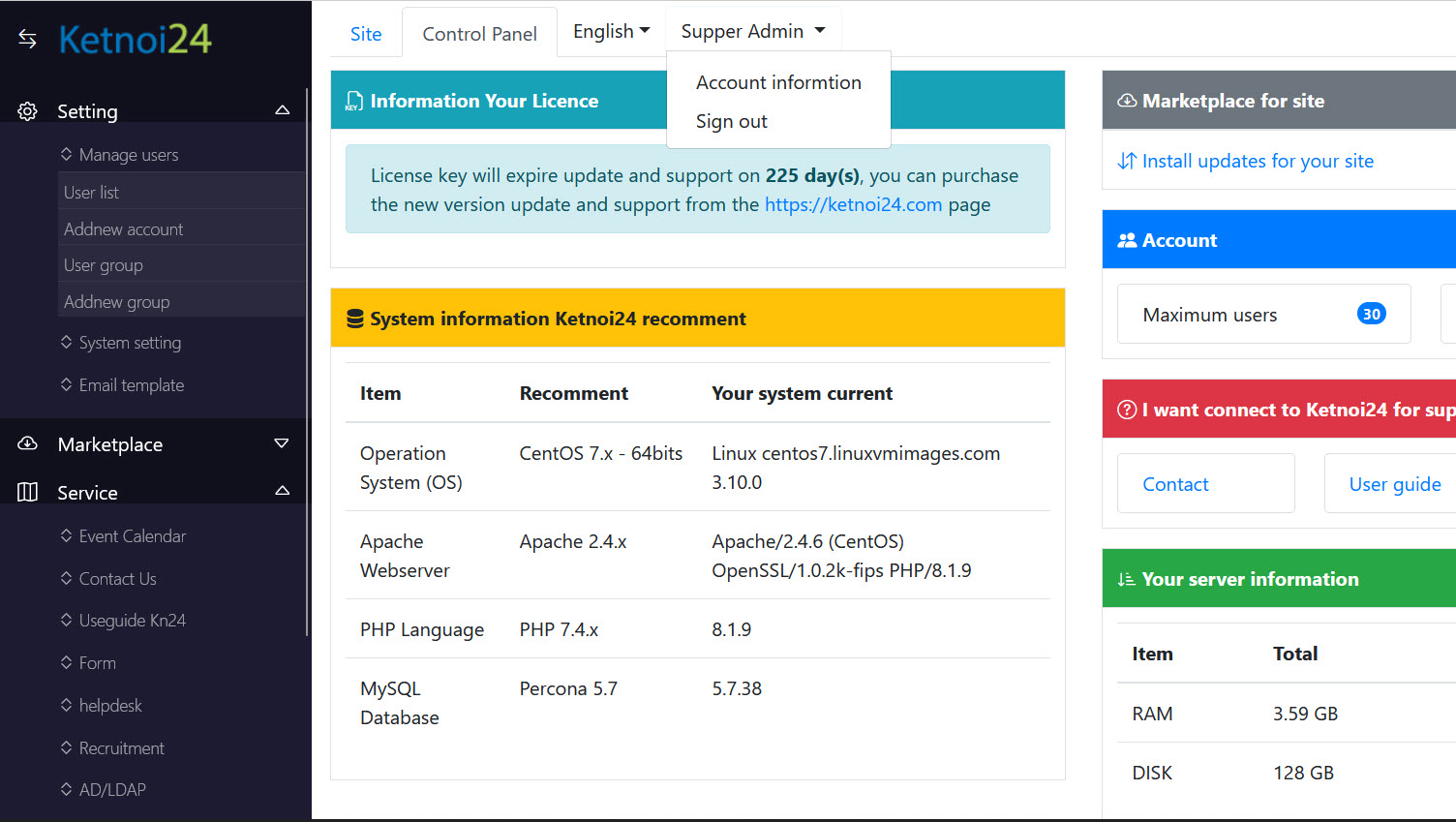
Task: Open System setting in sidebar
Action: pyautogui.click(x=130, y=342)
